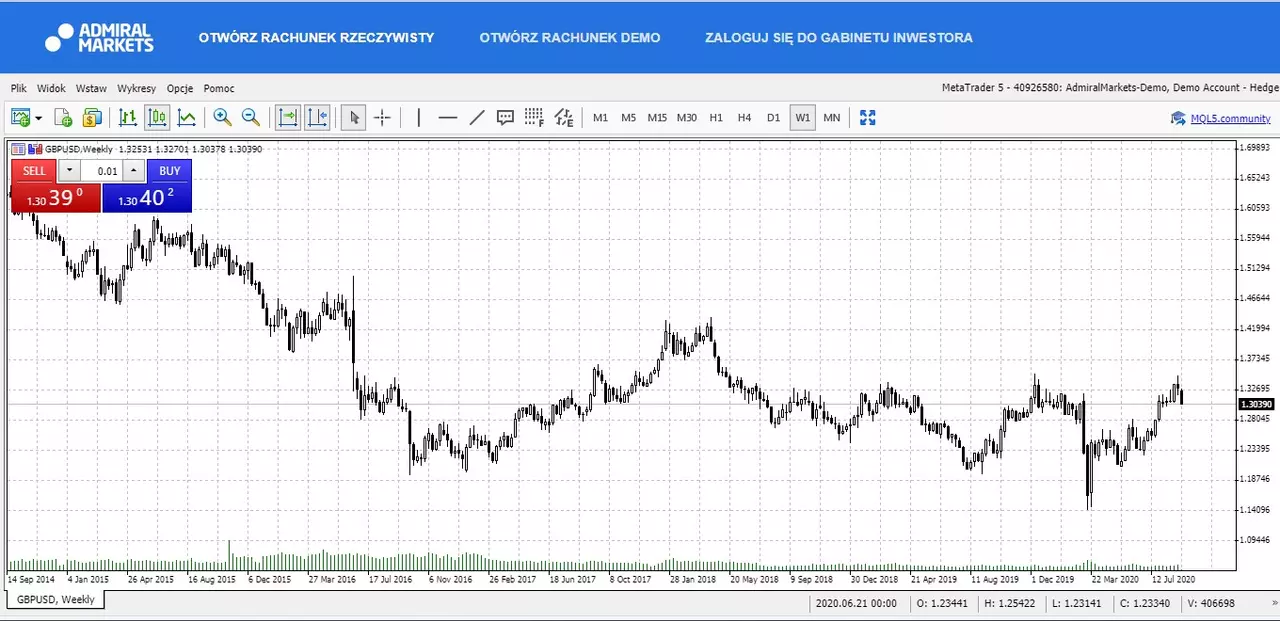The width and height of the screenshot is (1280, 621).
Task: Click the 0.01 volume input field
Action: click(x=102, y=171)
